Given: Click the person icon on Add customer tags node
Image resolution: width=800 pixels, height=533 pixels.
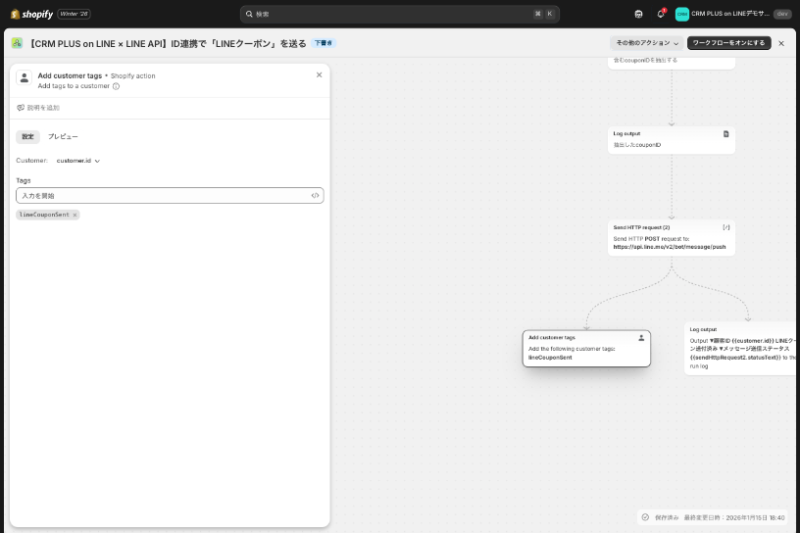Looking at the screenshot, I should coord(641,338).
